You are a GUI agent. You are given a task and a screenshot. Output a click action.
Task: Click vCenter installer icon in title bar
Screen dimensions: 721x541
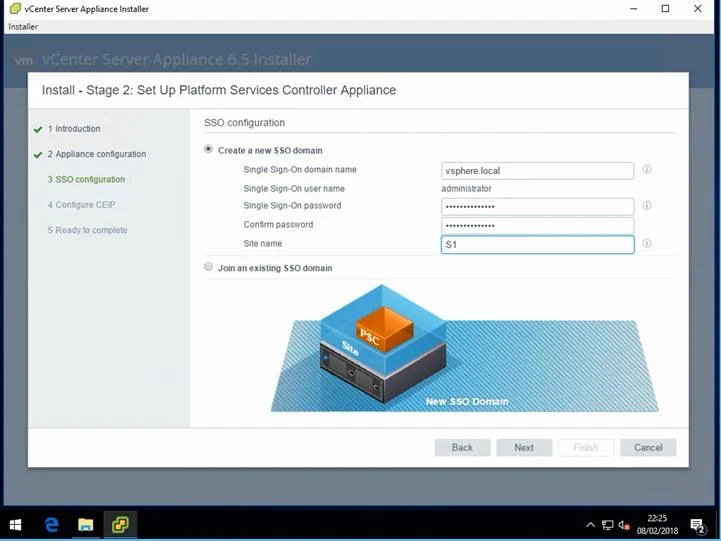[x=15, y=9]
